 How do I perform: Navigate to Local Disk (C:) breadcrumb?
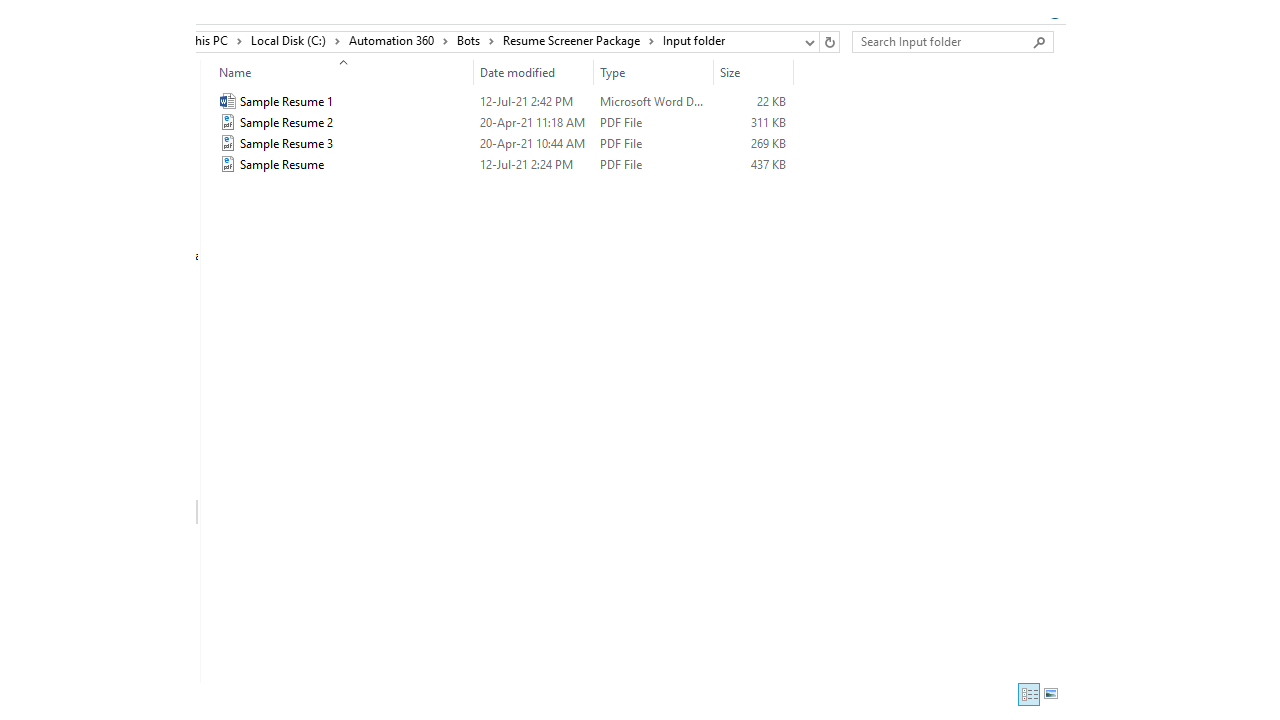point(288,41)
